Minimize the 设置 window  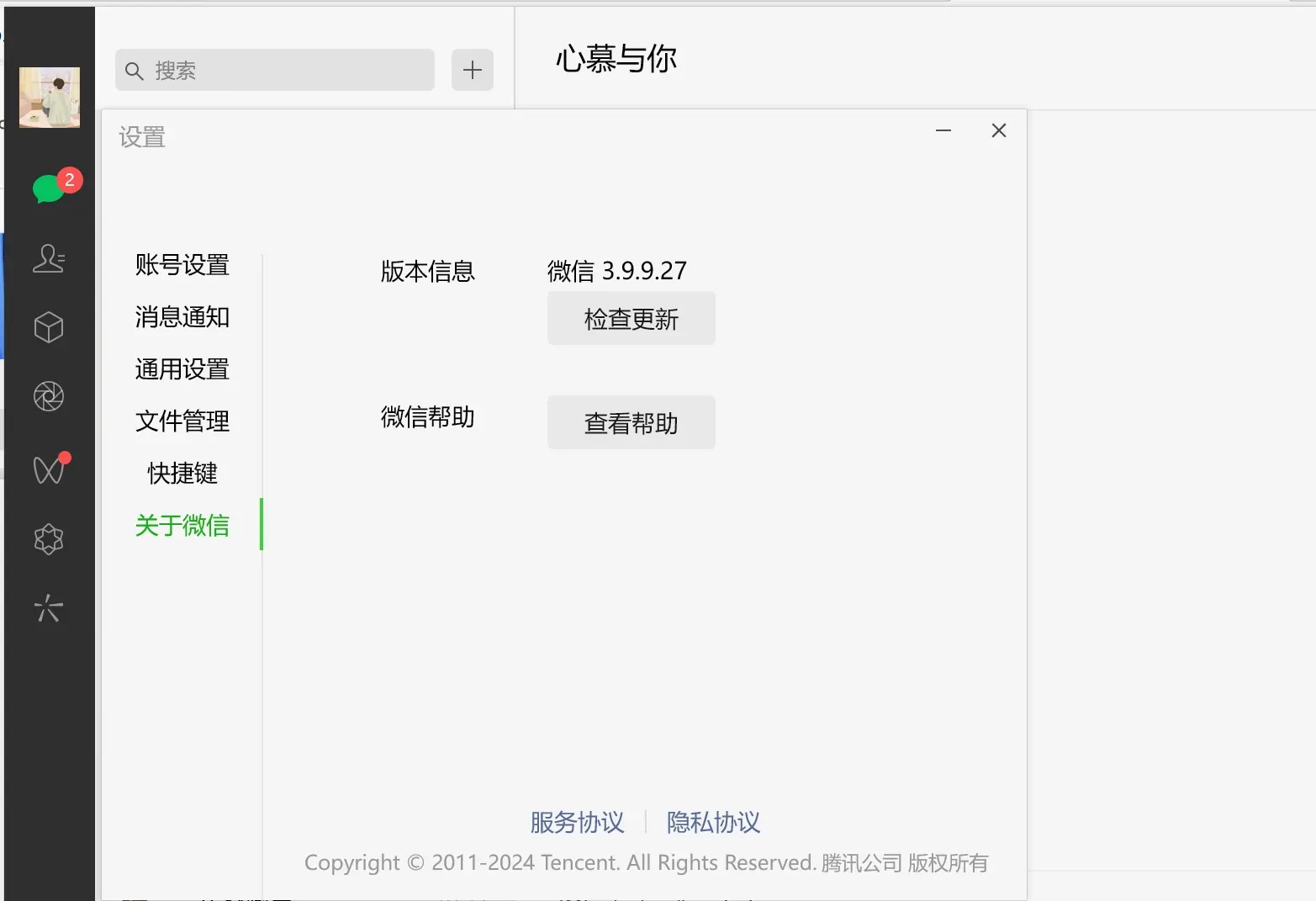click(943, 130)
